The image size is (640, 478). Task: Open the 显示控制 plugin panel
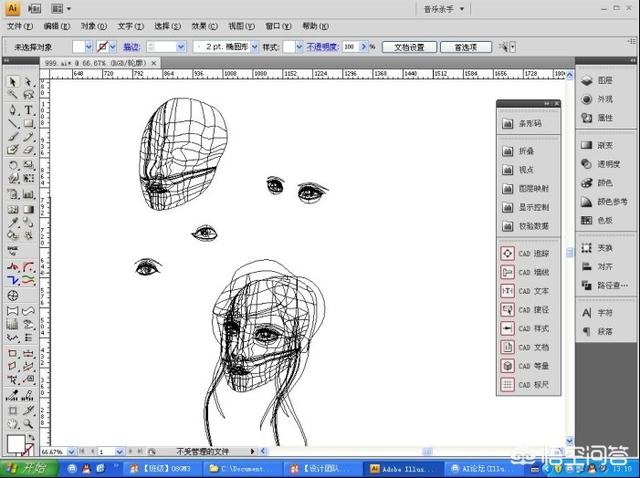pos(526,207)
